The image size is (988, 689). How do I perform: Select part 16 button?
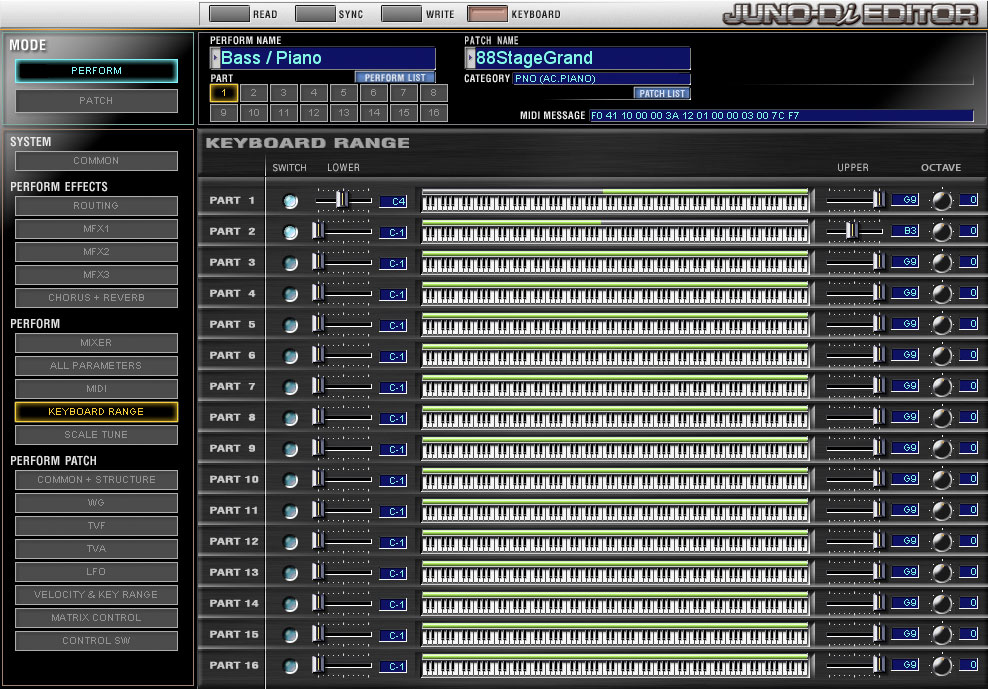click(x=434, y=113)
